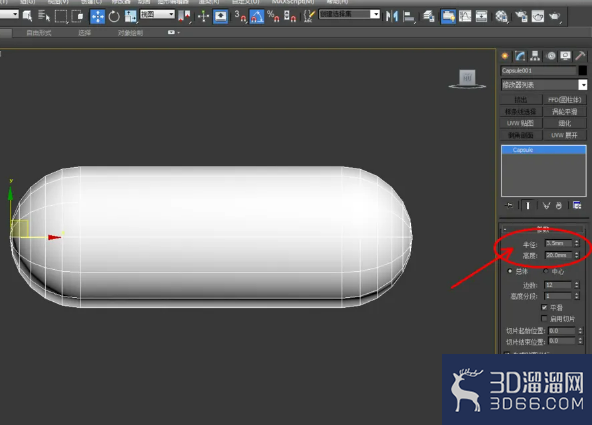Choose the rectangular selection region tool
Viewport: 592px width, 425px height.
(x=61, y=16)
